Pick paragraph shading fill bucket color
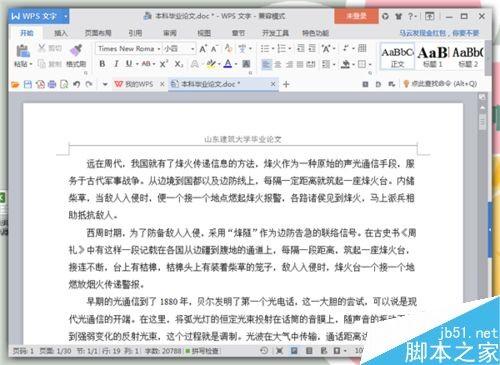500x365 pixels. pyautogui.click(x=345, y=64)
